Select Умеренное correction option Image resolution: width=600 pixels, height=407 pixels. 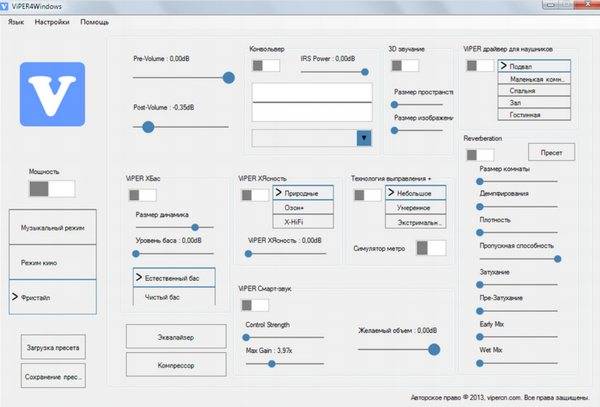(x=416, y=207)
